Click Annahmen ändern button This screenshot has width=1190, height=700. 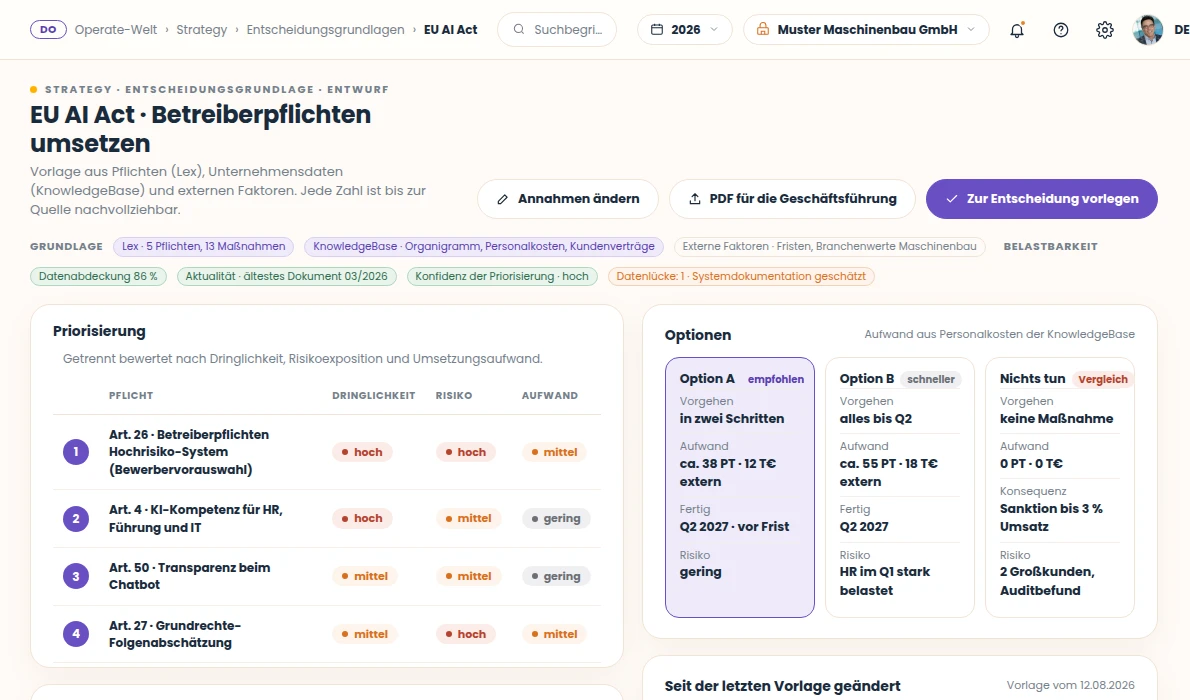[568, 199]
